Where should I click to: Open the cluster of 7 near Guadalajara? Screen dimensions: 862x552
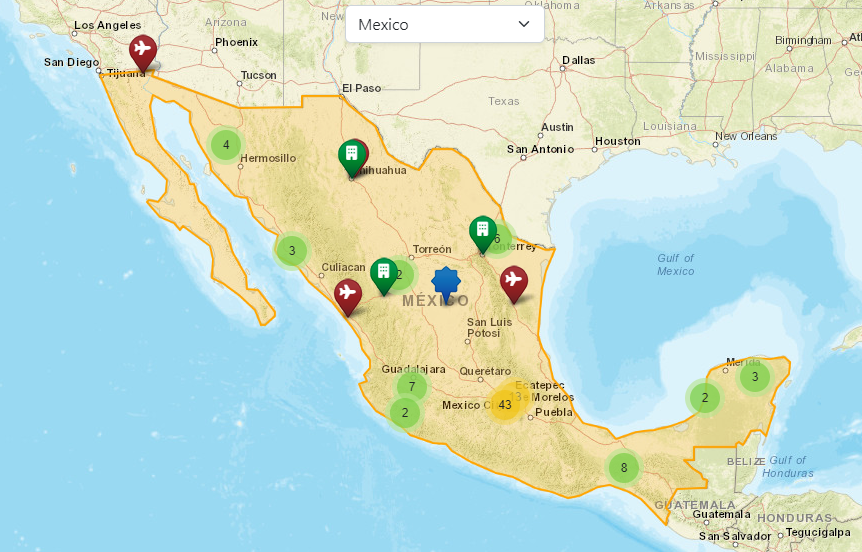pyautogui.click(x=411, y=386)
